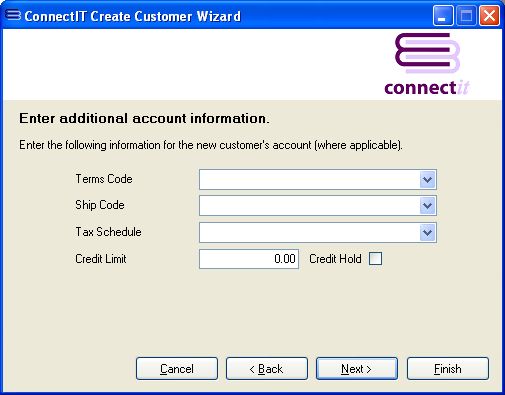The width and height of the screenshot is (505, 395).
Task: Minimize the Create Customer Wizard window
Action: point(443,16)
